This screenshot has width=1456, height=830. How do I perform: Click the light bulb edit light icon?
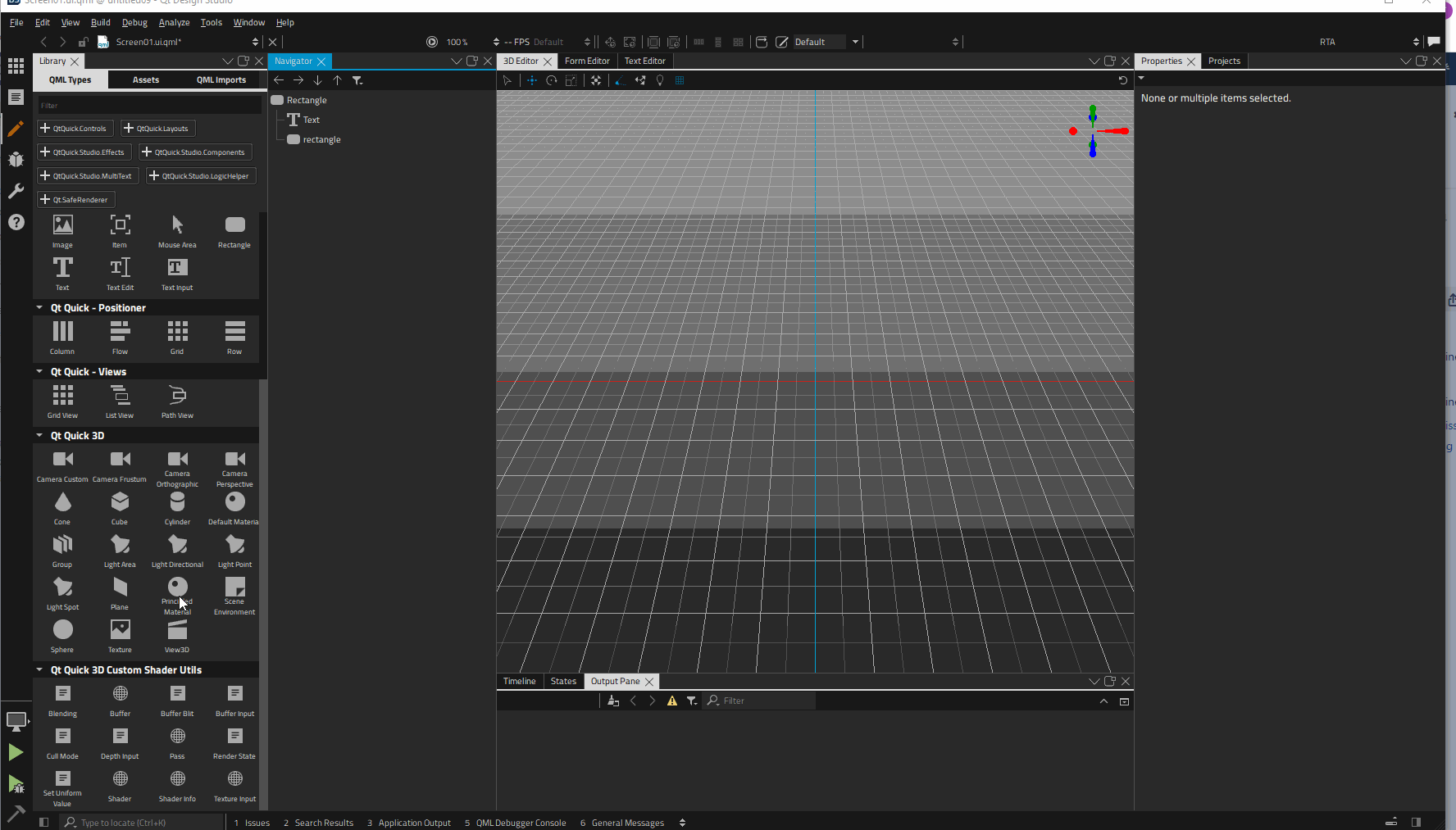click(x=660, y=80)
